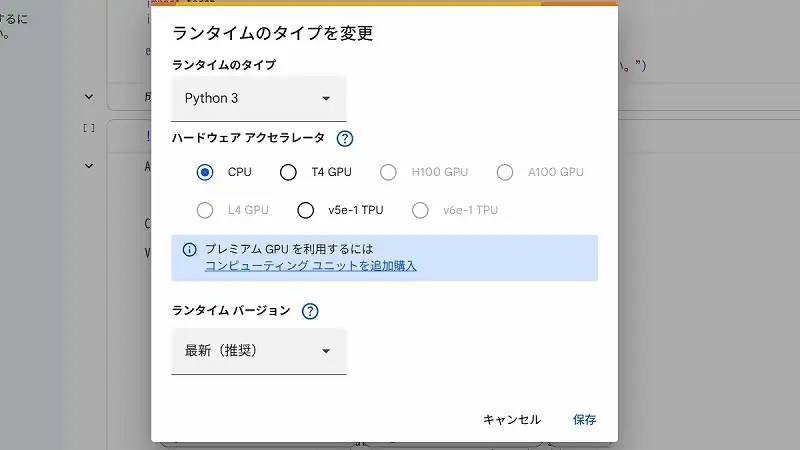Open the Python 3 runtime type dropdown
Image resolution: width=800 pixels, height=450 pixels.
258,98
